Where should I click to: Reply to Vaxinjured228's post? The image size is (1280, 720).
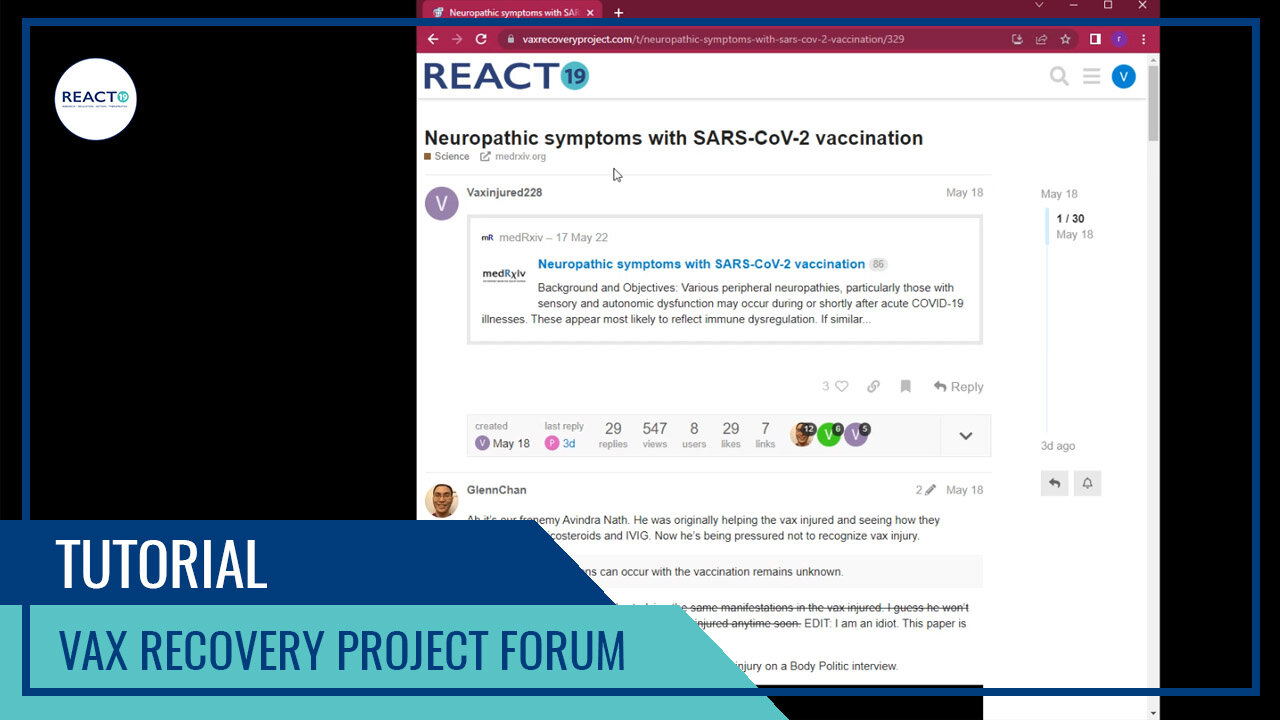(959, 386)
